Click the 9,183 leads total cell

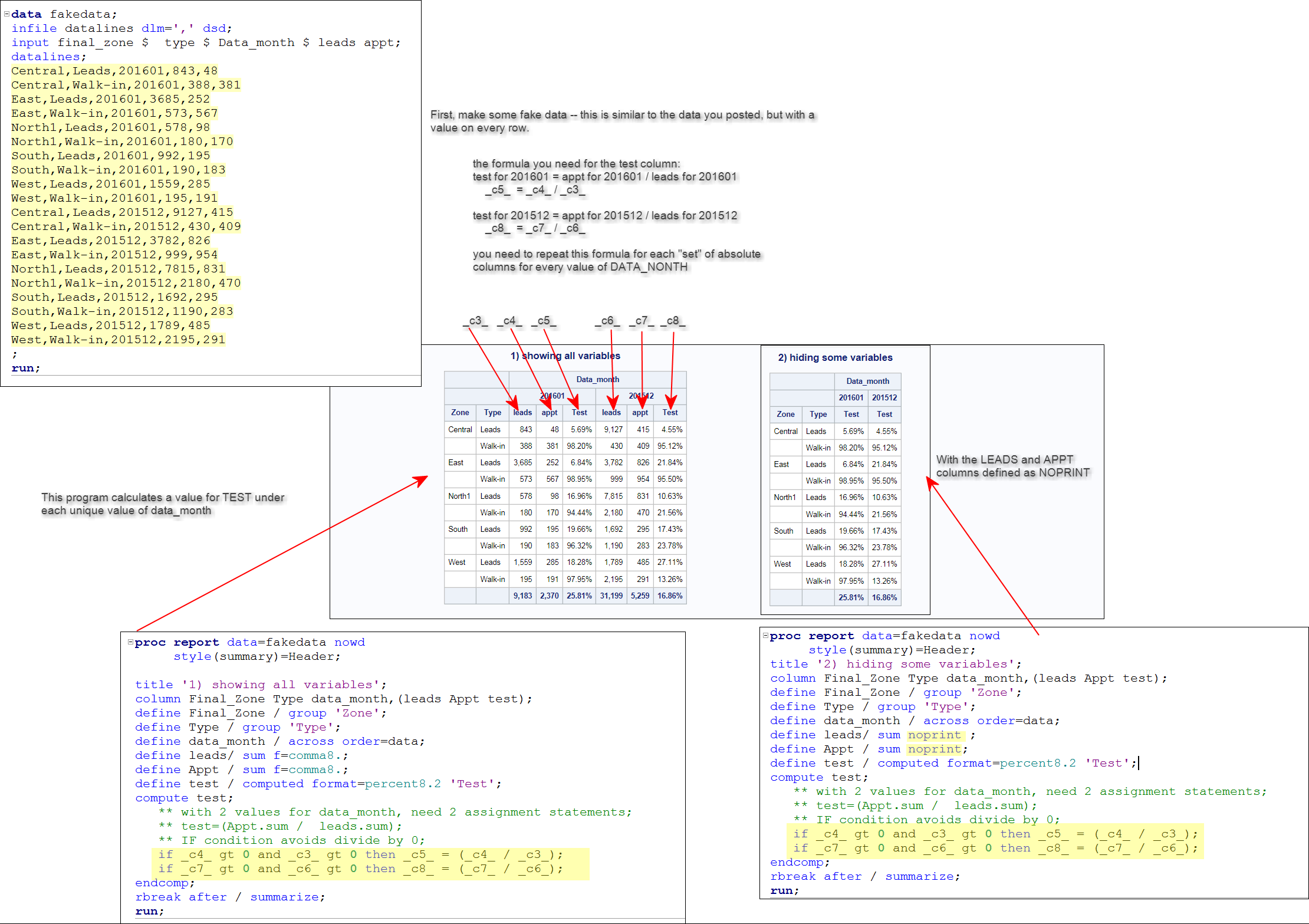click(522, 596)
